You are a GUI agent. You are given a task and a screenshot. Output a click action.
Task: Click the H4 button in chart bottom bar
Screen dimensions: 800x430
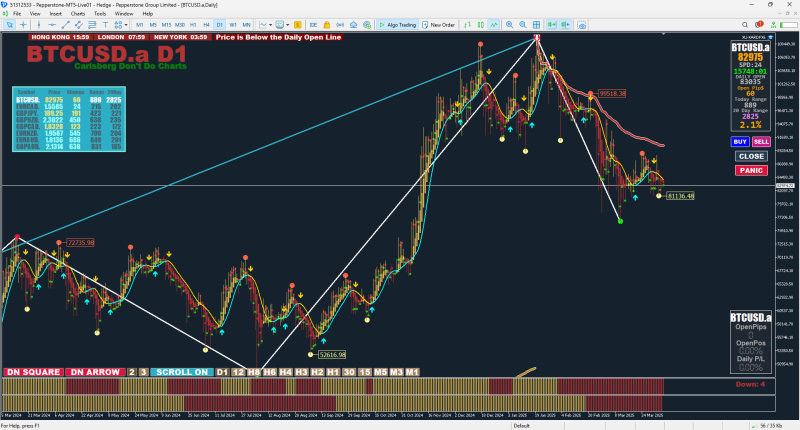[x=286, y=372]
